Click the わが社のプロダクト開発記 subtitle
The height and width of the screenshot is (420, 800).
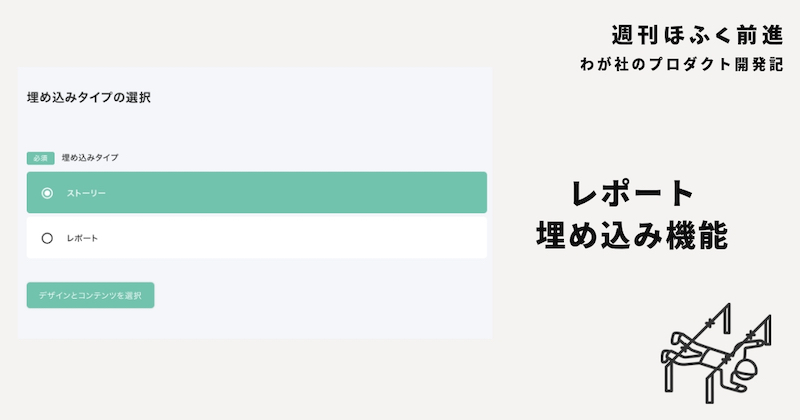point(682,64)
